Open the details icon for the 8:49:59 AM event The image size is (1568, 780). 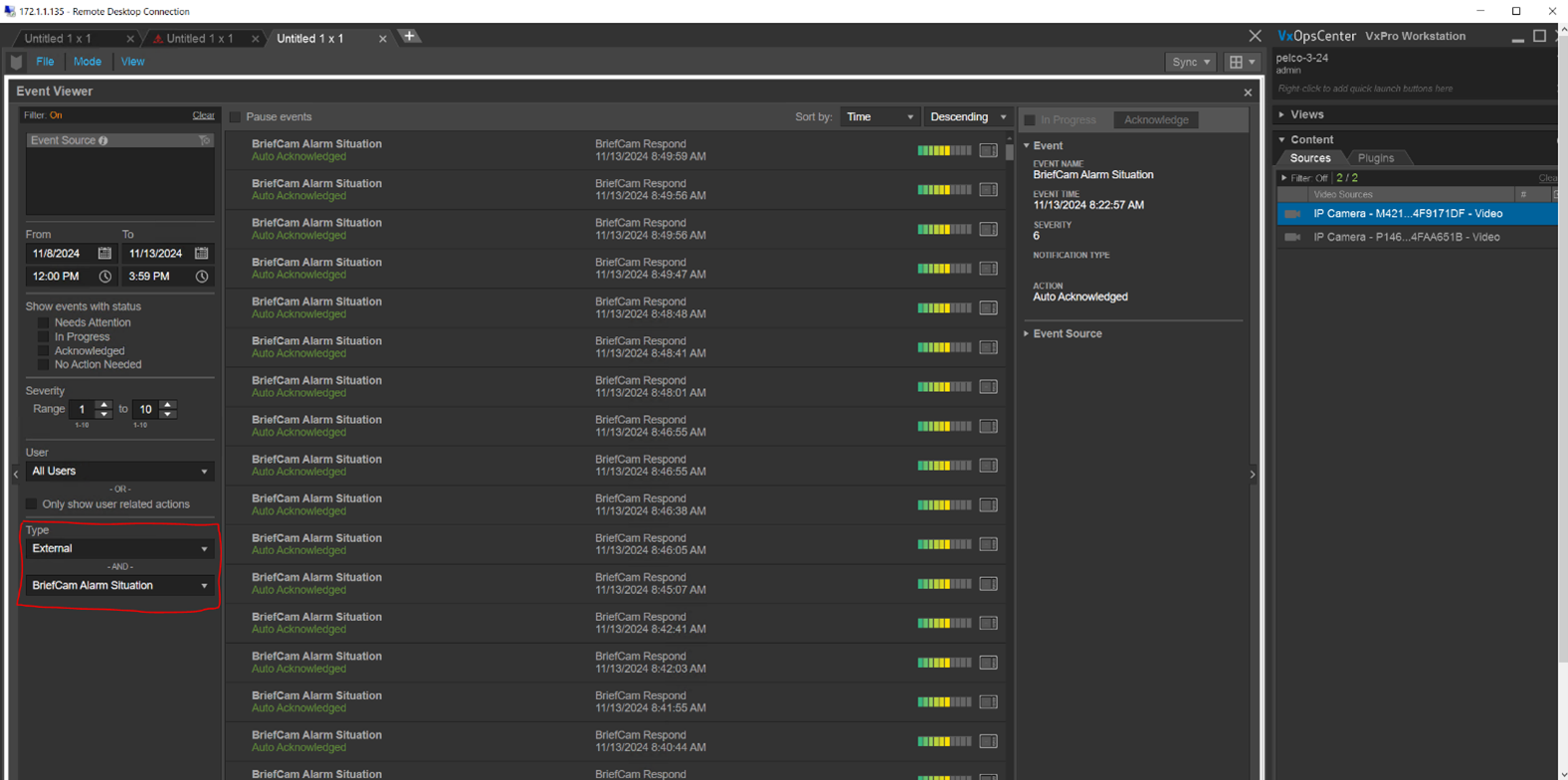pyautogui.click(x=988, y=150)
